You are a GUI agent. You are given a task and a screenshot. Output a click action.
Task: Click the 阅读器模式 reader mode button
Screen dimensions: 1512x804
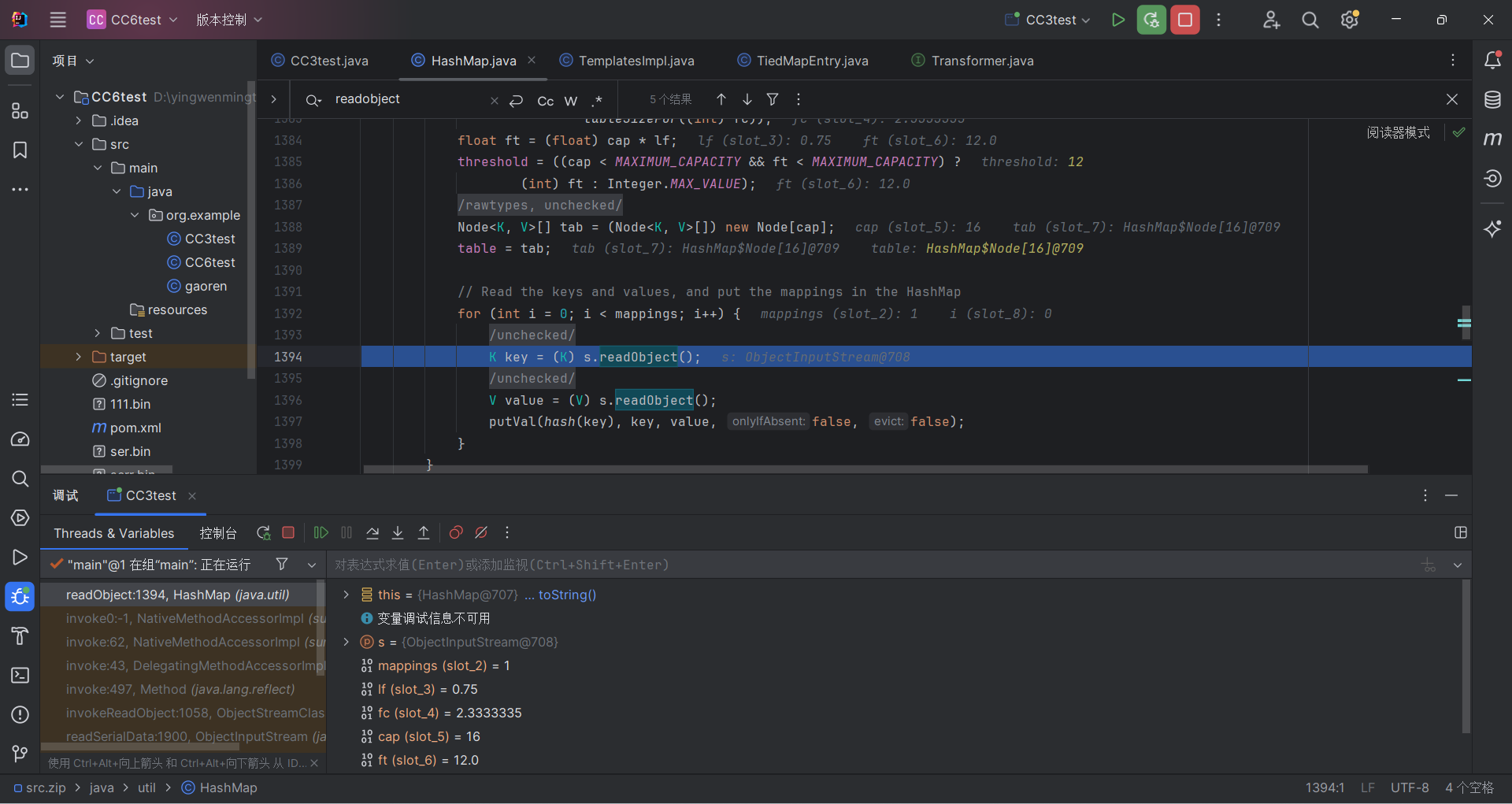point(1398,132)
